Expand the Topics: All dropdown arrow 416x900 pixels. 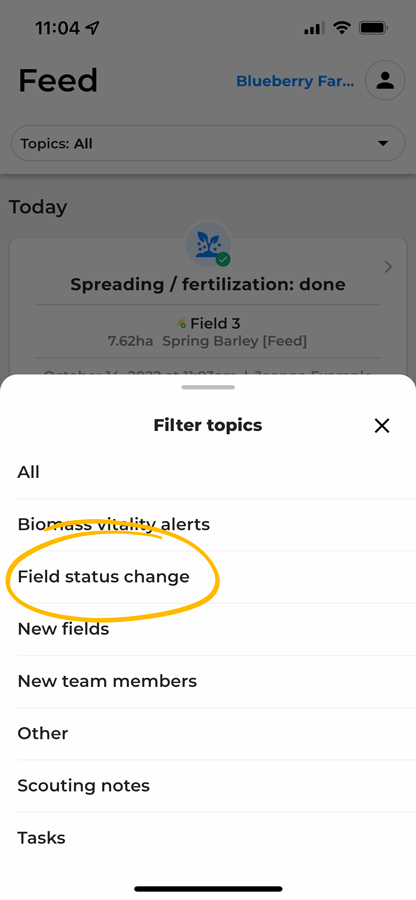[383, 143]
